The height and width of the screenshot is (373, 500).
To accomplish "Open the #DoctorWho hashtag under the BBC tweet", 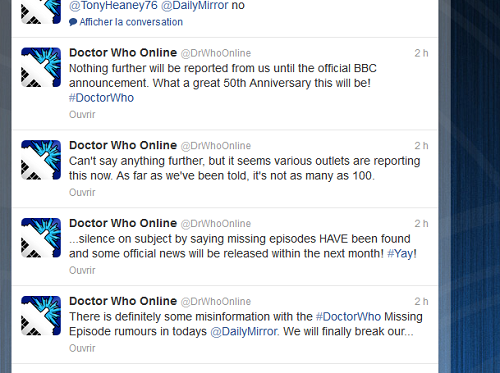I will [101, 98].
